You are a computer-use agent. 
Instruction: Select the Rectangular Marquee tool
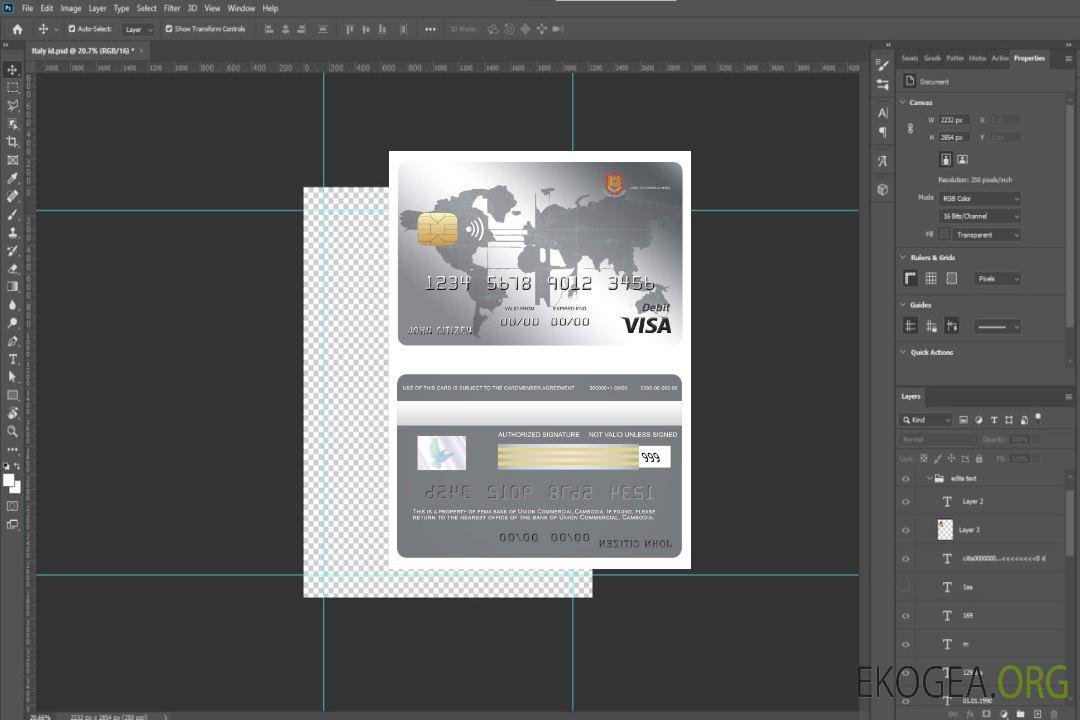[x=12, y=88]
